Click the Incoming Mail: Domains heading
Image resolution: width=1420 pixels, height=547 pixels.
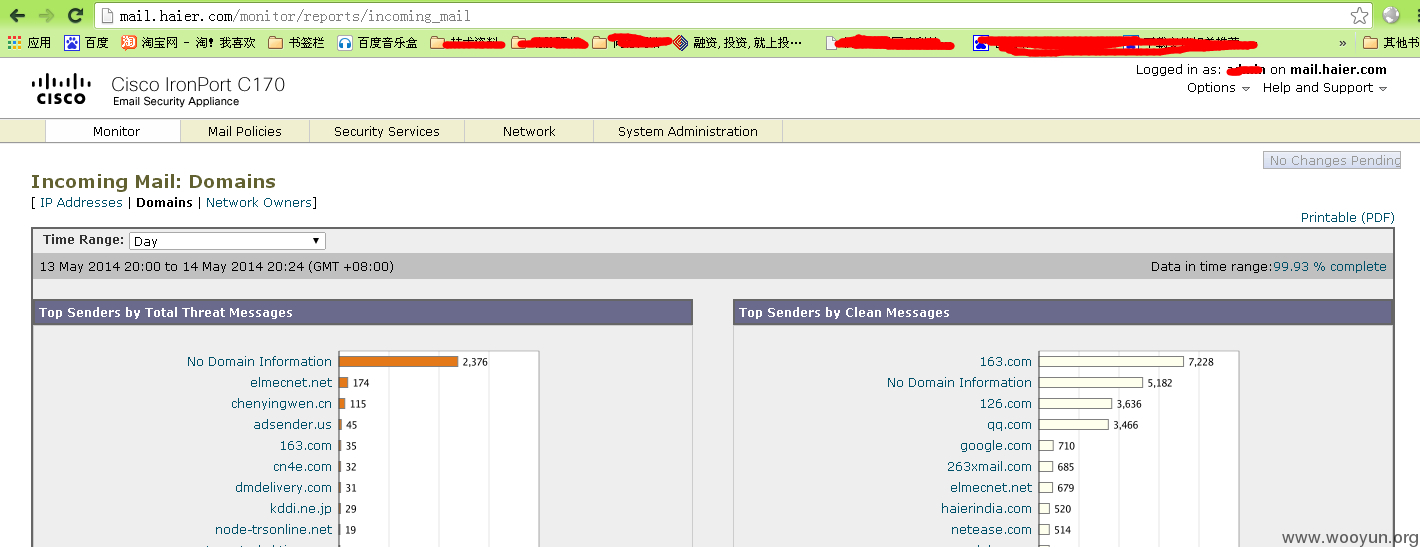click(x=153, y=181)
